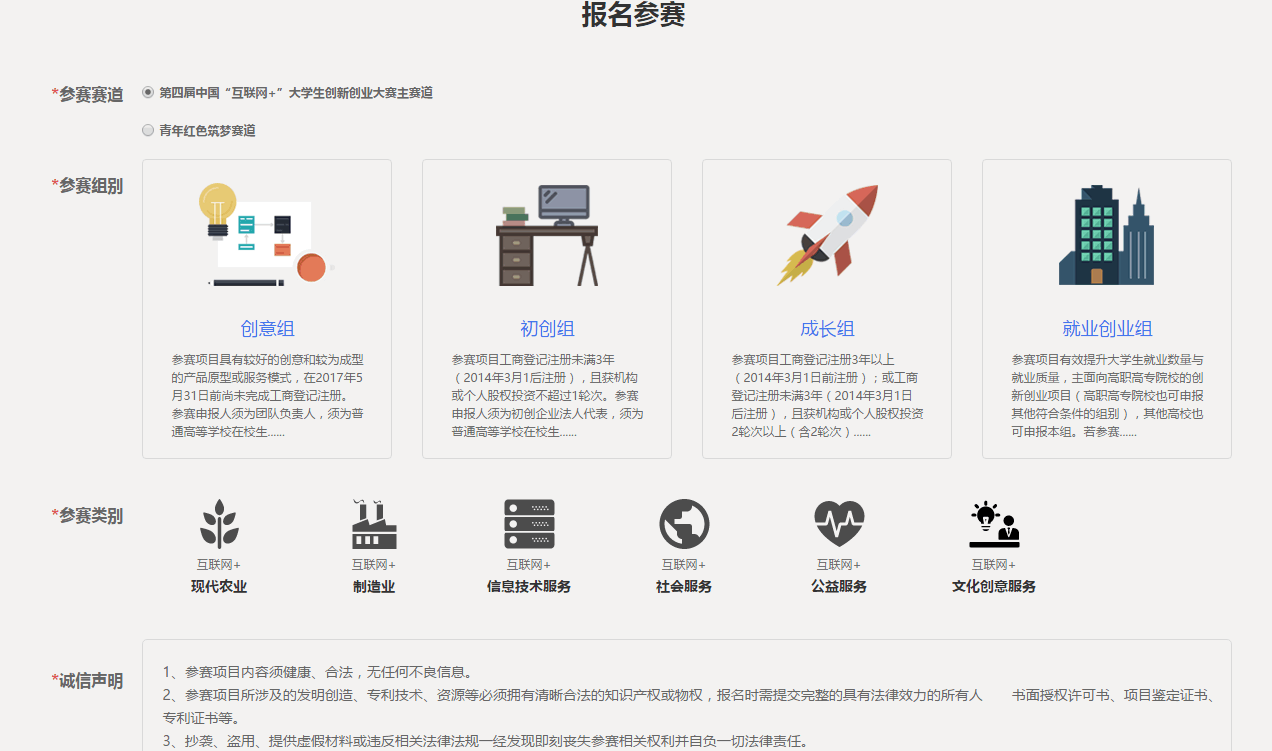Click the 就业创业组 title link
Image resolution: width=1272 pixels, height=751 pixels.
coord(1107,329)
